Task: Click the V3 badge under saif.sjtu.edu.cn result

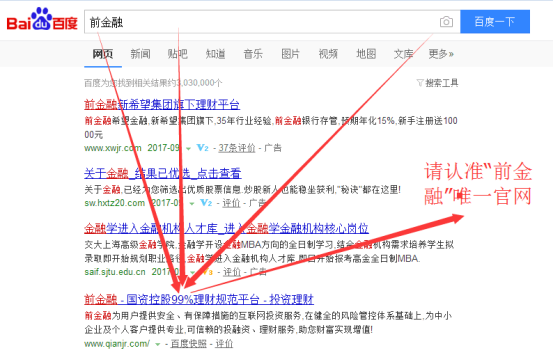Action: (207, 272)
